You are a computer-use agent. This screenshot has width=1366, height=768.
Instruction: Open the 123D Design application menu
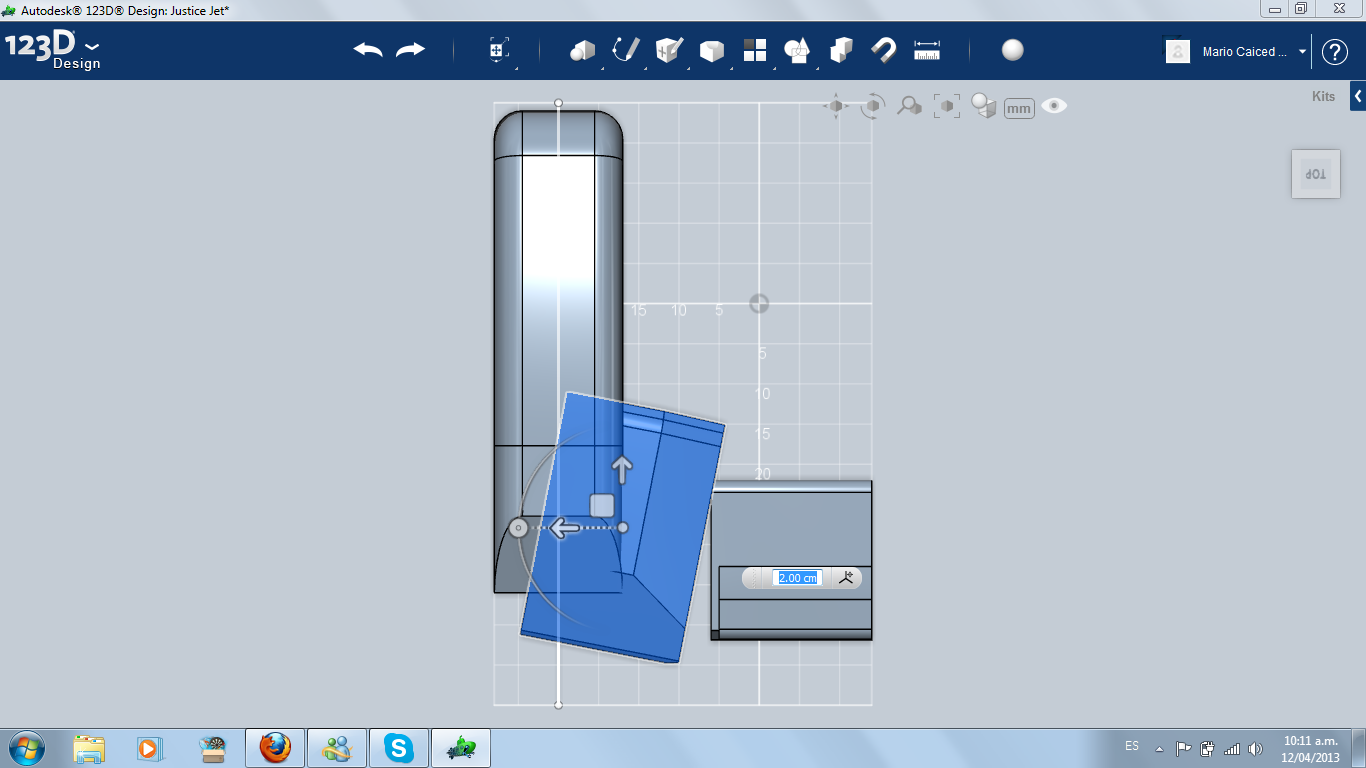coord(52,51)
